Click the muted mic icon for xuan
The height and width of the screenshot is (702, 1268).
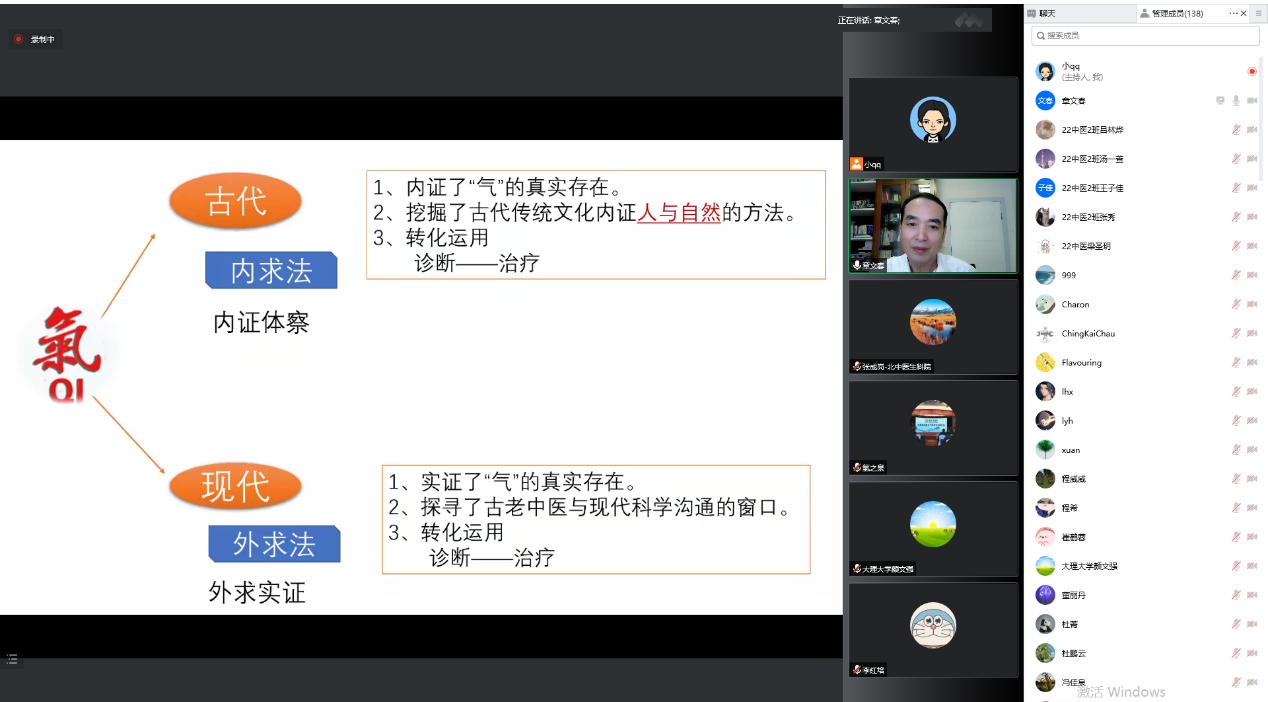click(x=1236, y=450)
